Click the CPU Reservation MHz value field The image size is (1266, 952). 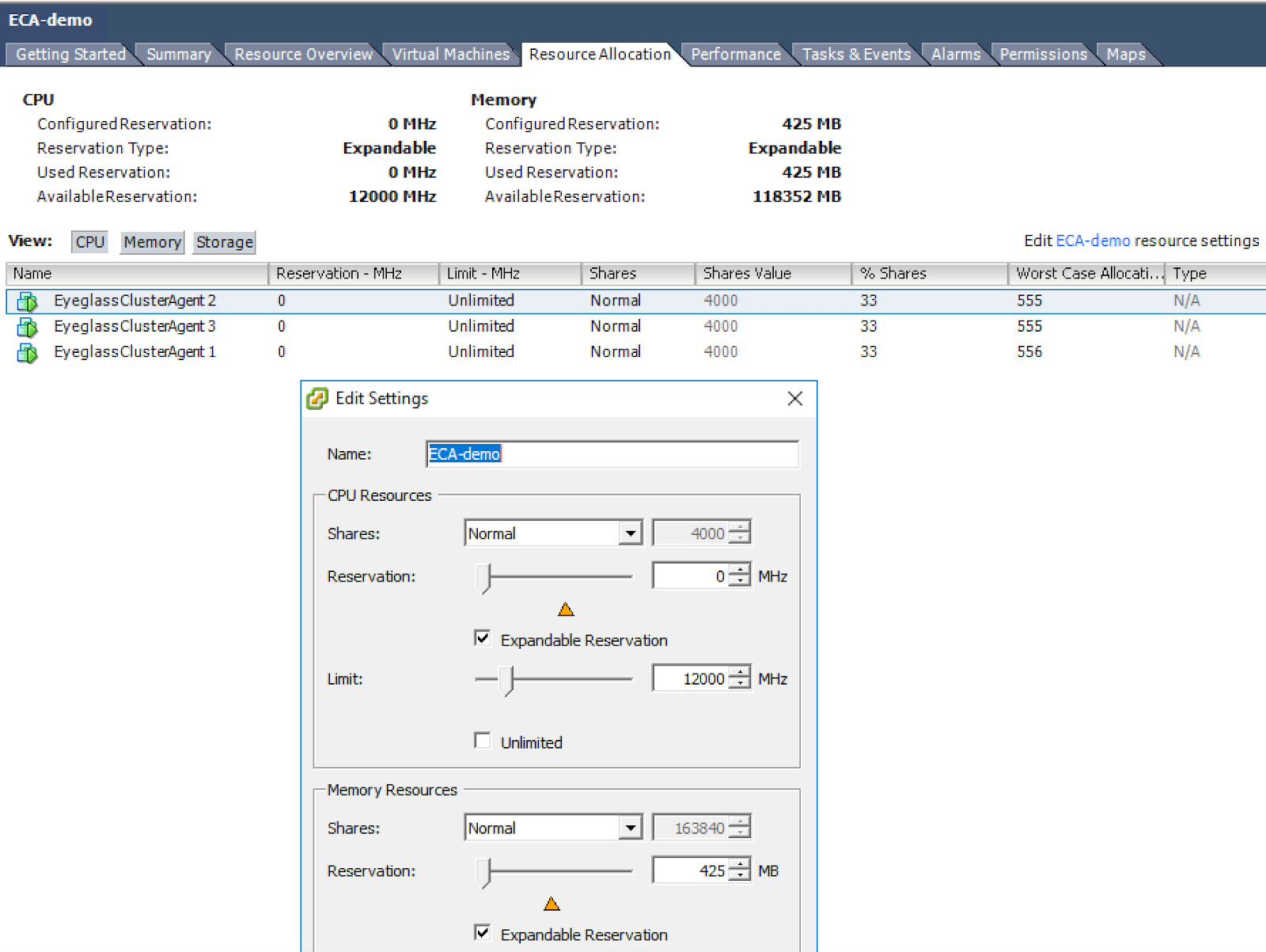[689, 576]
